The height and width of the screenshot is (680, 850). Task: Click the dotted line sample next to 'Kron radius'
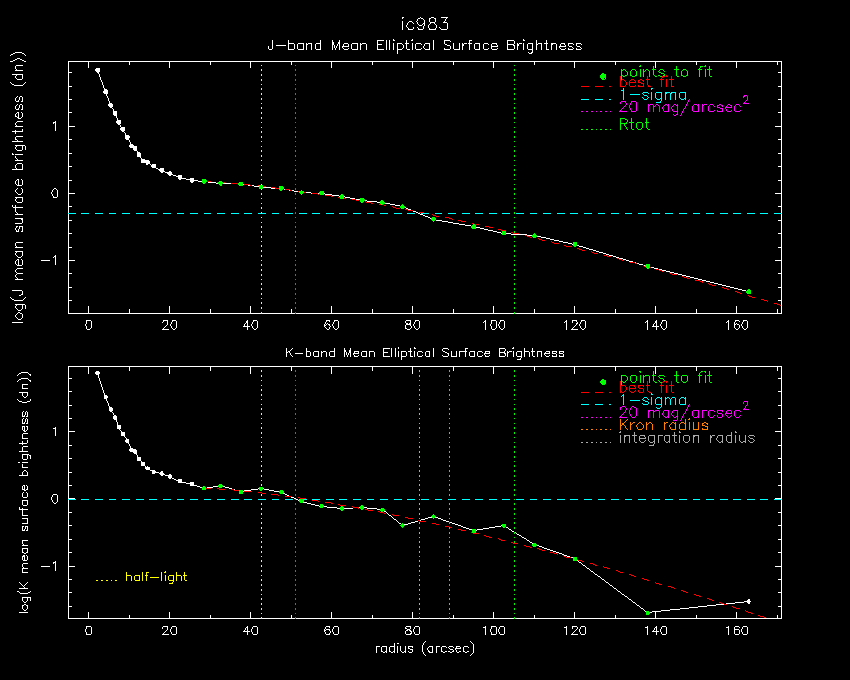point(595,426)
